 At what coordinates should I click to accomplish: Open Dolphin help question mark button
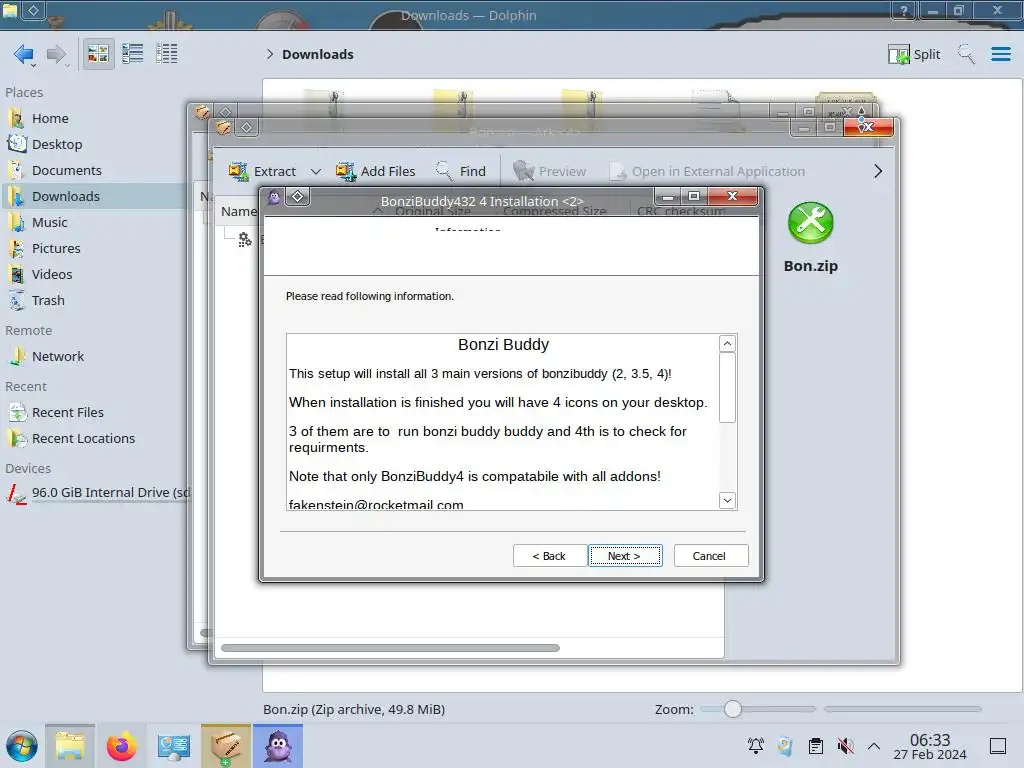903,10
